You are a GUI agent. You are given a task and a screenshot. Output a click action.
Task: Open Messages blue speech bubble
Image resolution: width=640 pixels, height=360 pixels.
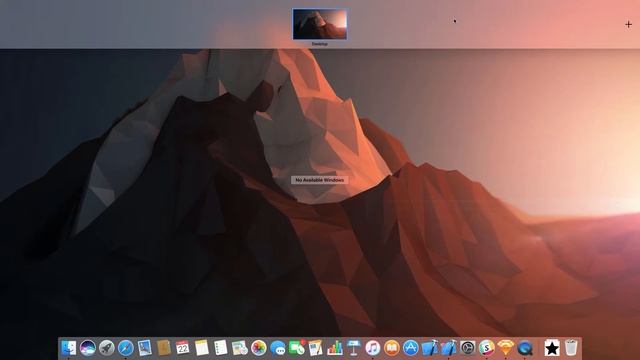coord(278,348)
